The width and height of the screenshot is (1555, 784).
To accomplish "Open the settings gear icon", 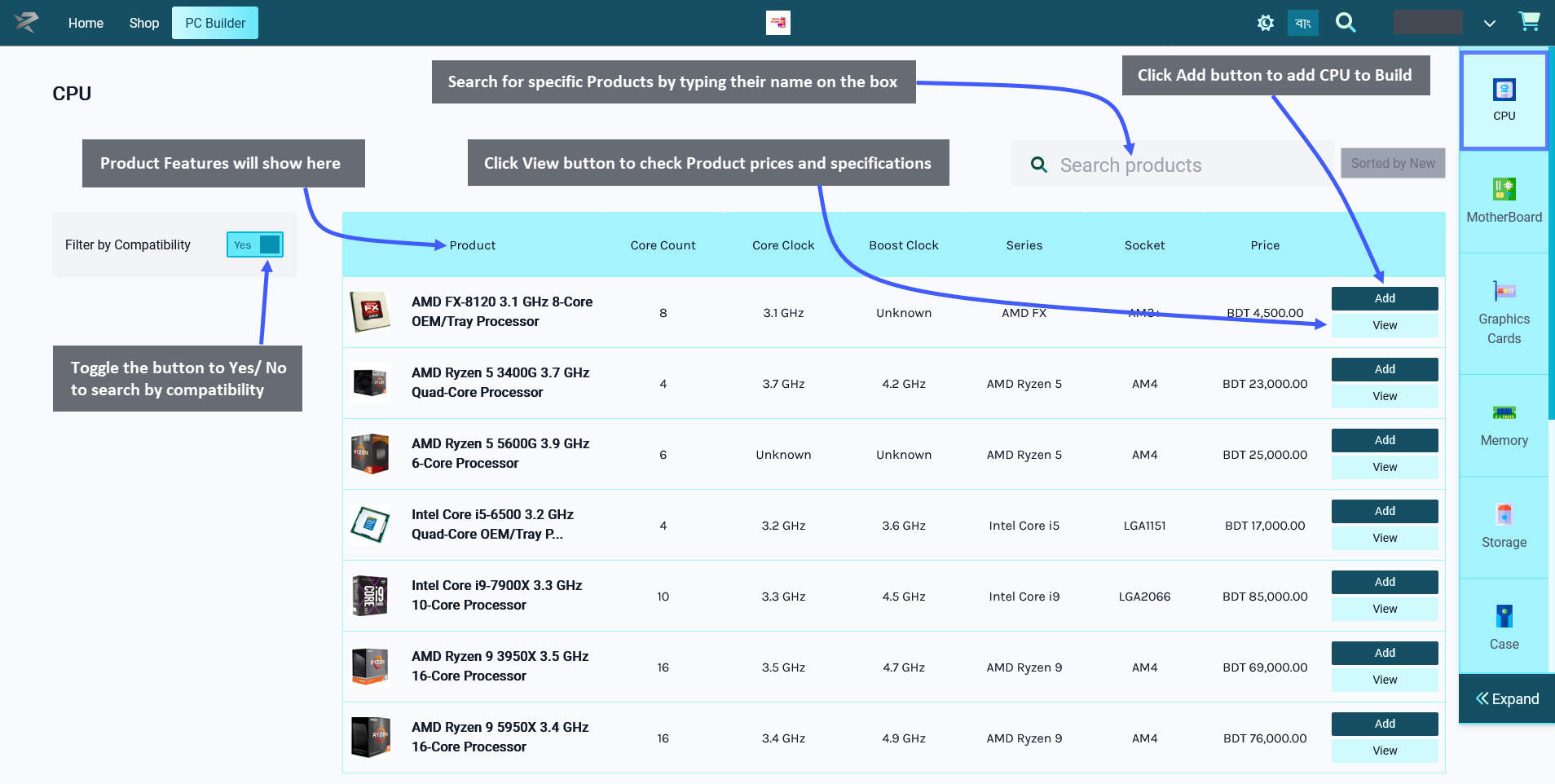I will (1265, 23).
